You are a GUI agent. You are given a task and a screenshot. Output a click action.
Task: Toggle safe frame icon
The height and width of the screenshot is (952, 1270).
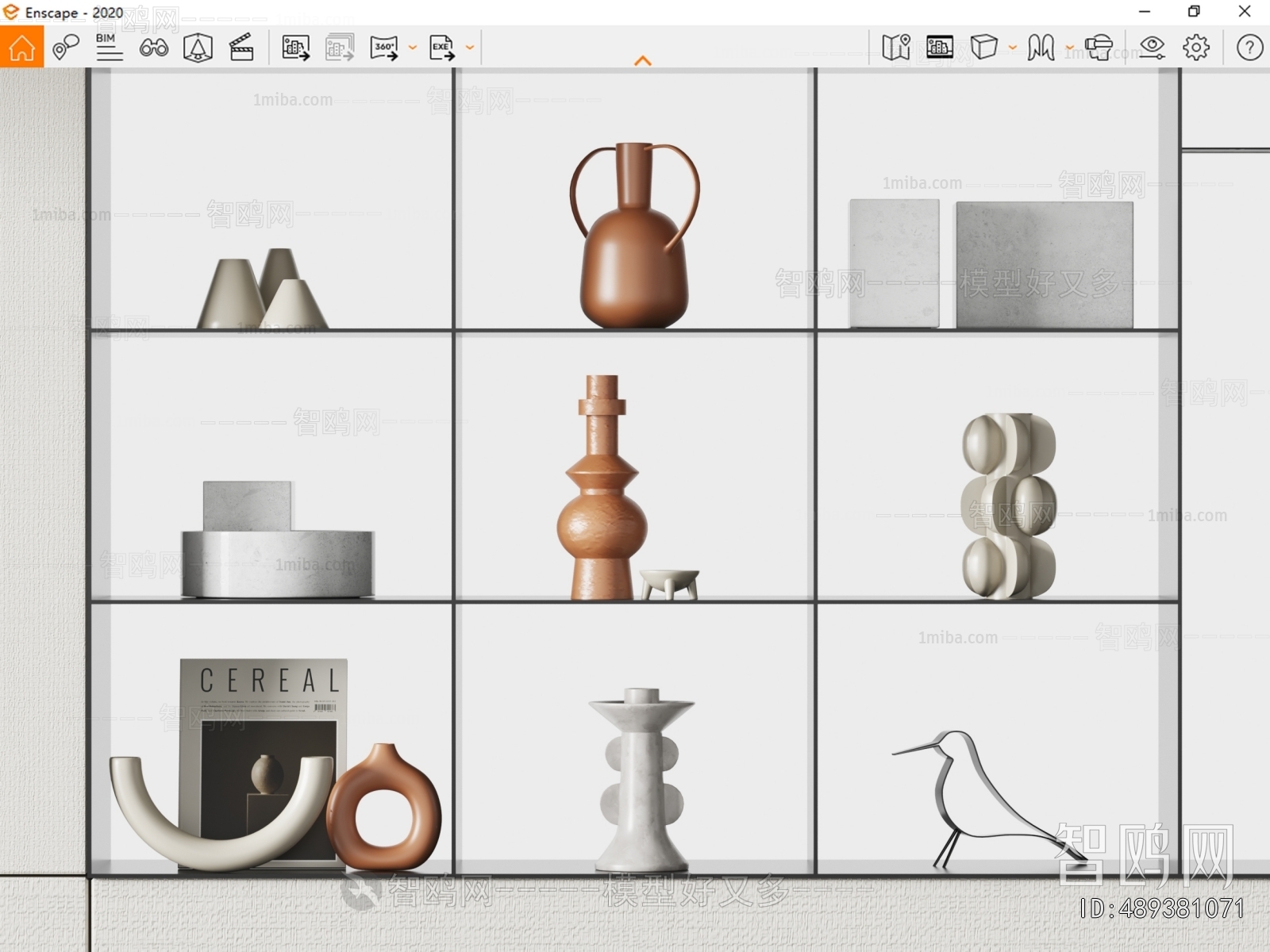[940, 48]
